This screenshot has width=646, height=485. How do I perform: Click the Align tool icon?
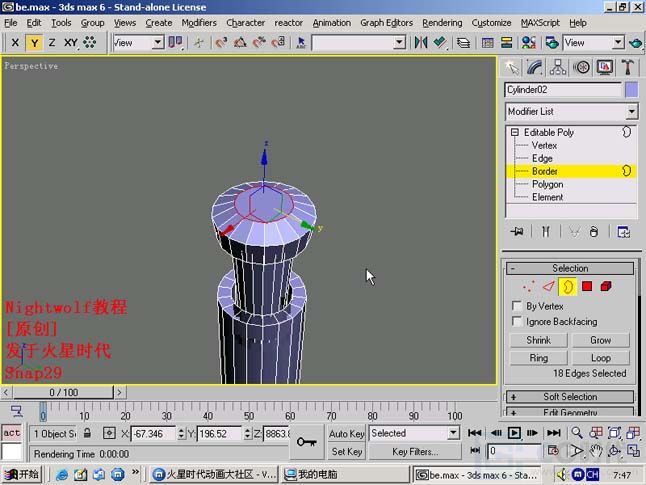pos(440,42)
